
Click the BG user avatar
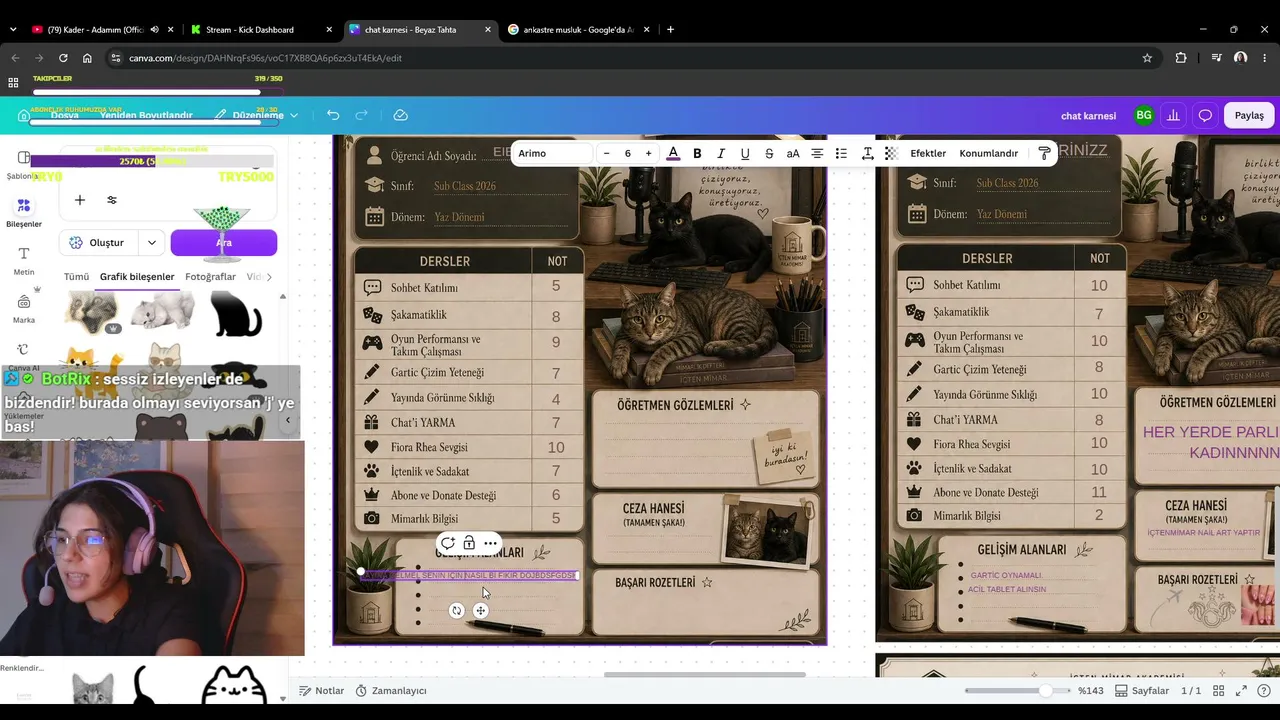click(x=1143, y=115)
